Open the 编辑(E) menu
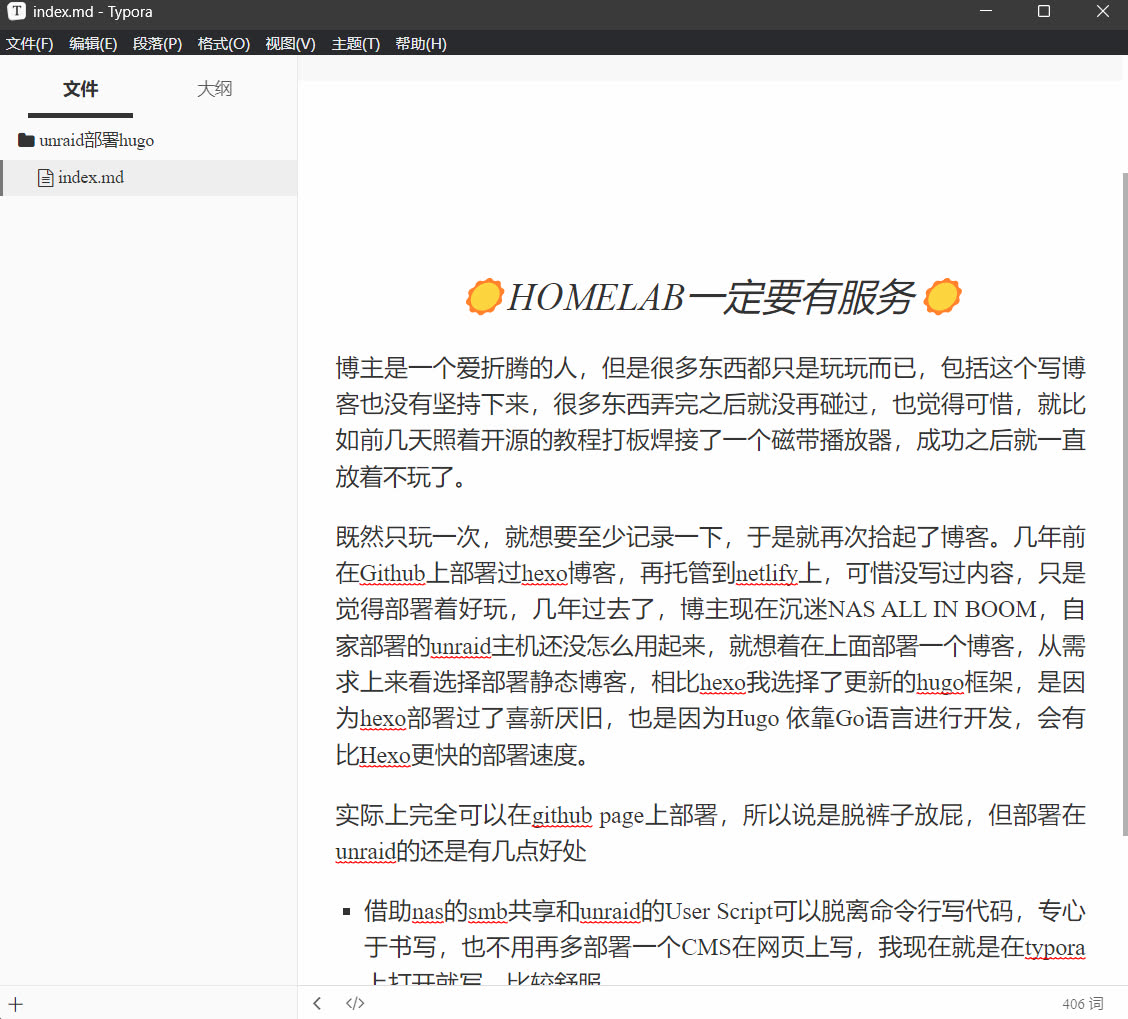The width and height of the screenshot is (1128, 1019). pyautogui.click(x=93, y=44)
